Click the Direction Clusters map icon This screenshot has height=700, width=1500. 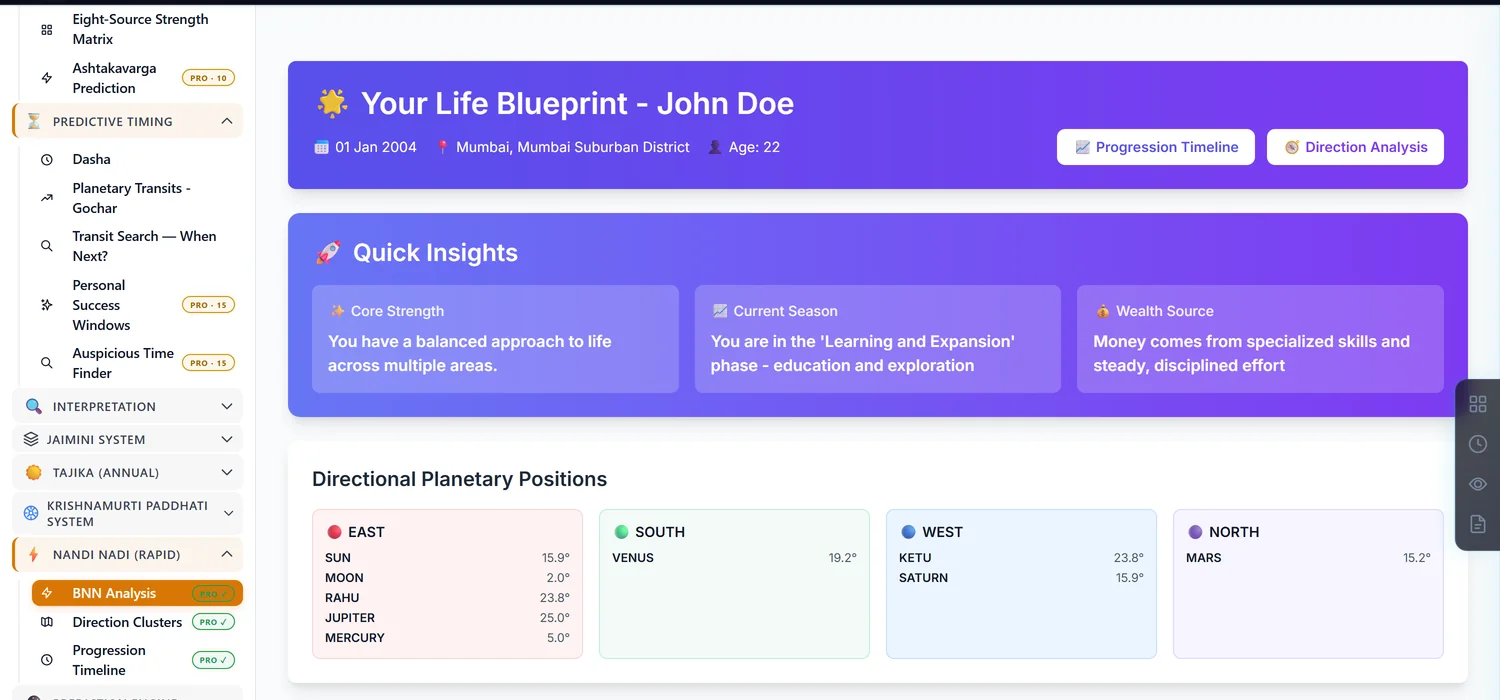pos(46,622)
